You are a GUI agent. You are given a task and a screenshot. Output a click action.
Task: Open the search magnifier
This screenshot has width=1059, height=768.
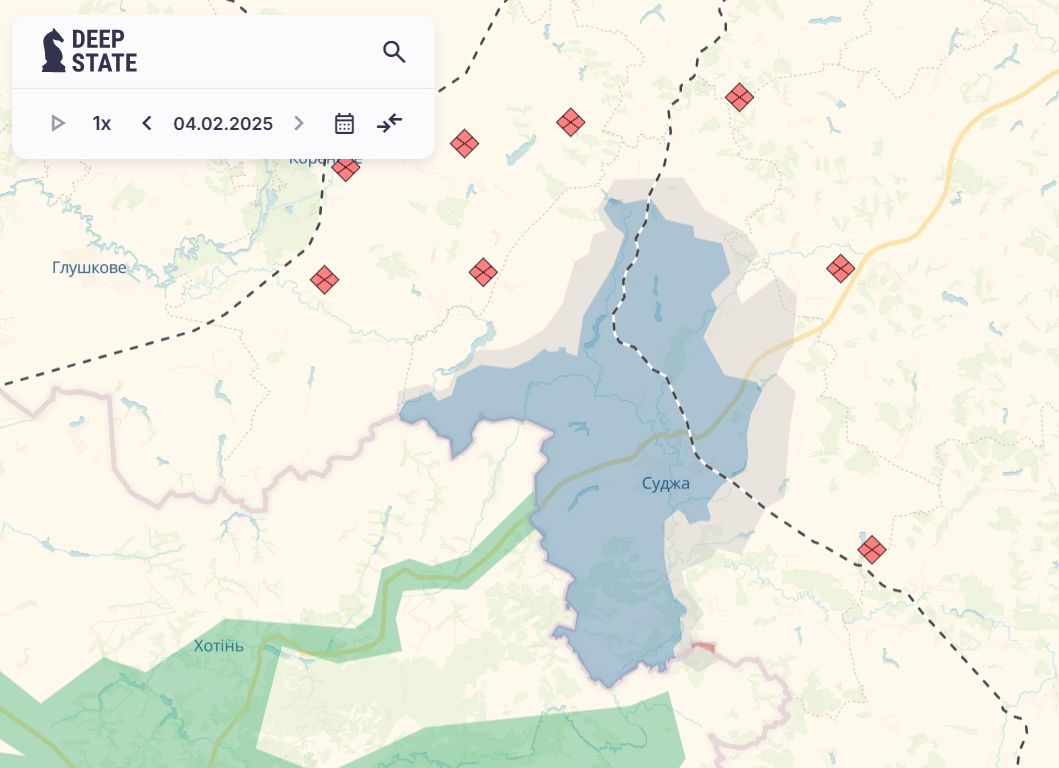(394, 52)
